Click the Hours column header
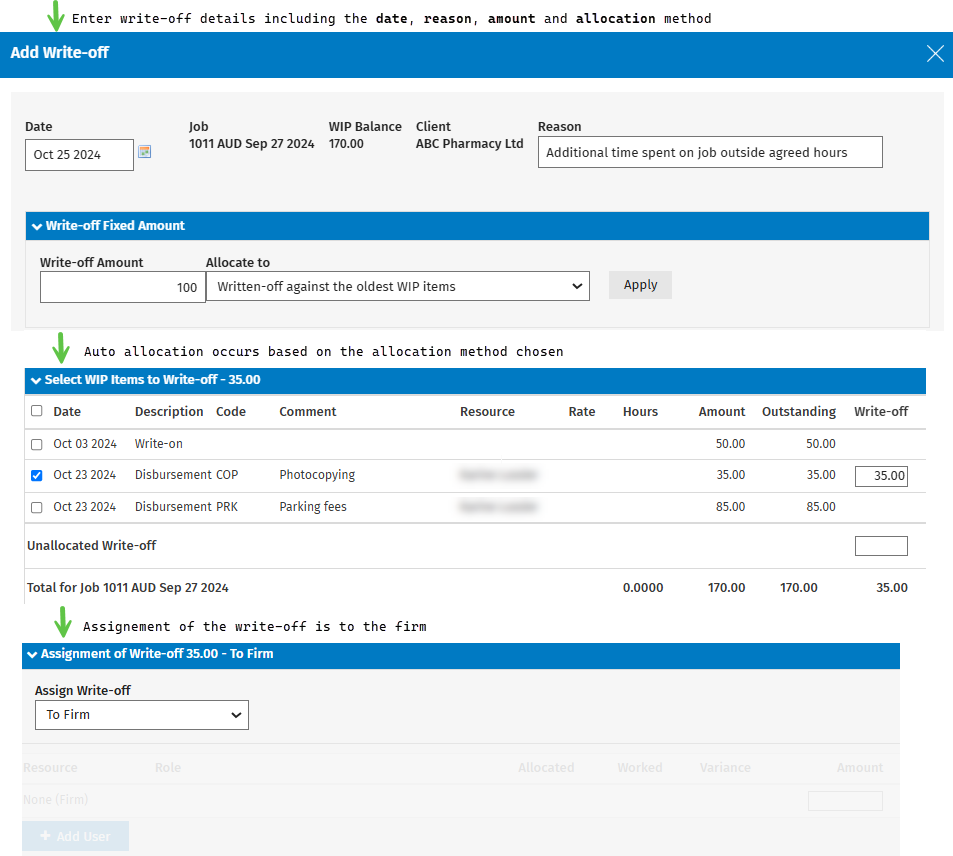Image resolution: width=953 pixels, height=856 pixels. point(640,412)
